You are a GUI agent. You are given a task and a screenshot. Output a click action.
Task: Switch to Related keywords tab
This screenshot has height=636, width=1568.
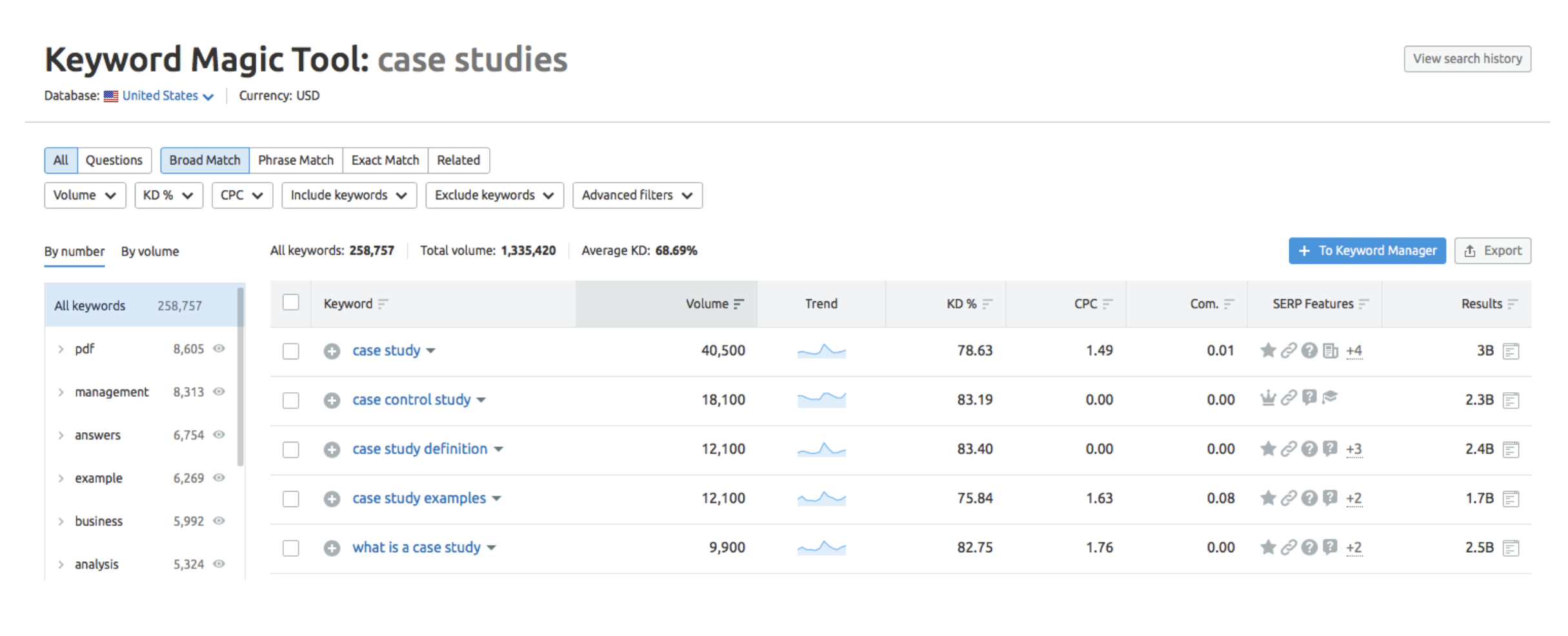pos(459,161)
